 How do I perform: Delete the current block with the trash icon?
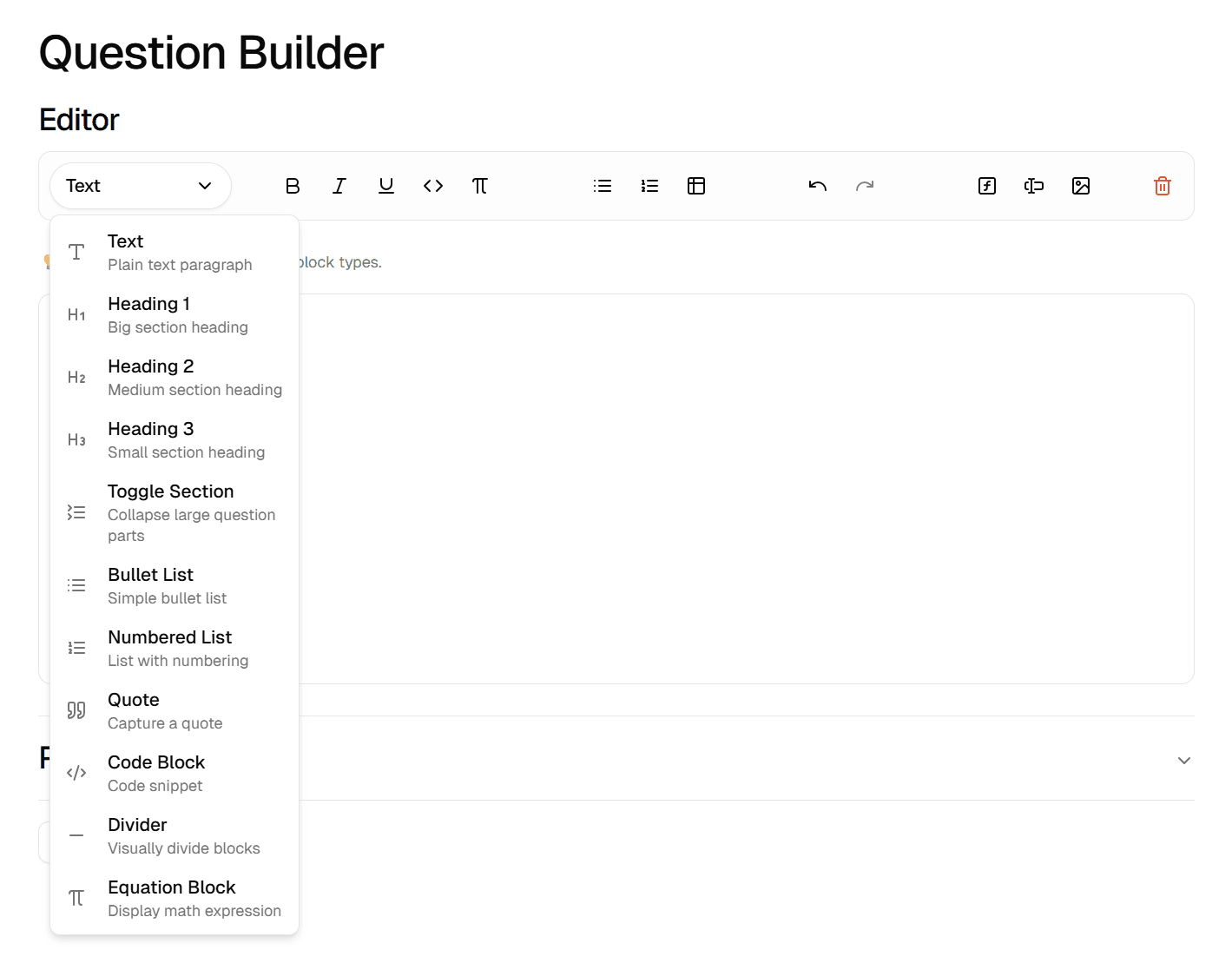(x=1162, y=185)
